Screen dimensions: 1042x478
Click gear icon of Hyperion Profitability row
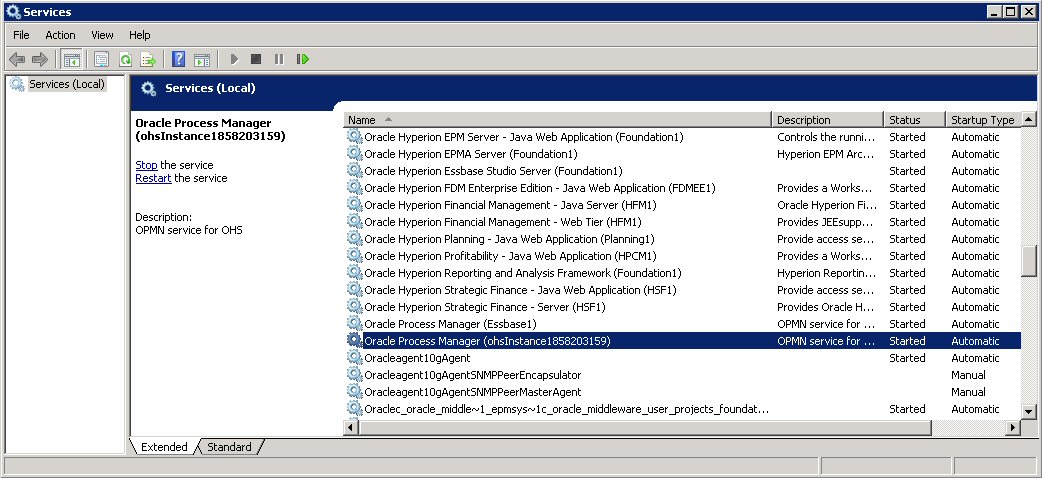pyautogui.click(x=355, y=256)
